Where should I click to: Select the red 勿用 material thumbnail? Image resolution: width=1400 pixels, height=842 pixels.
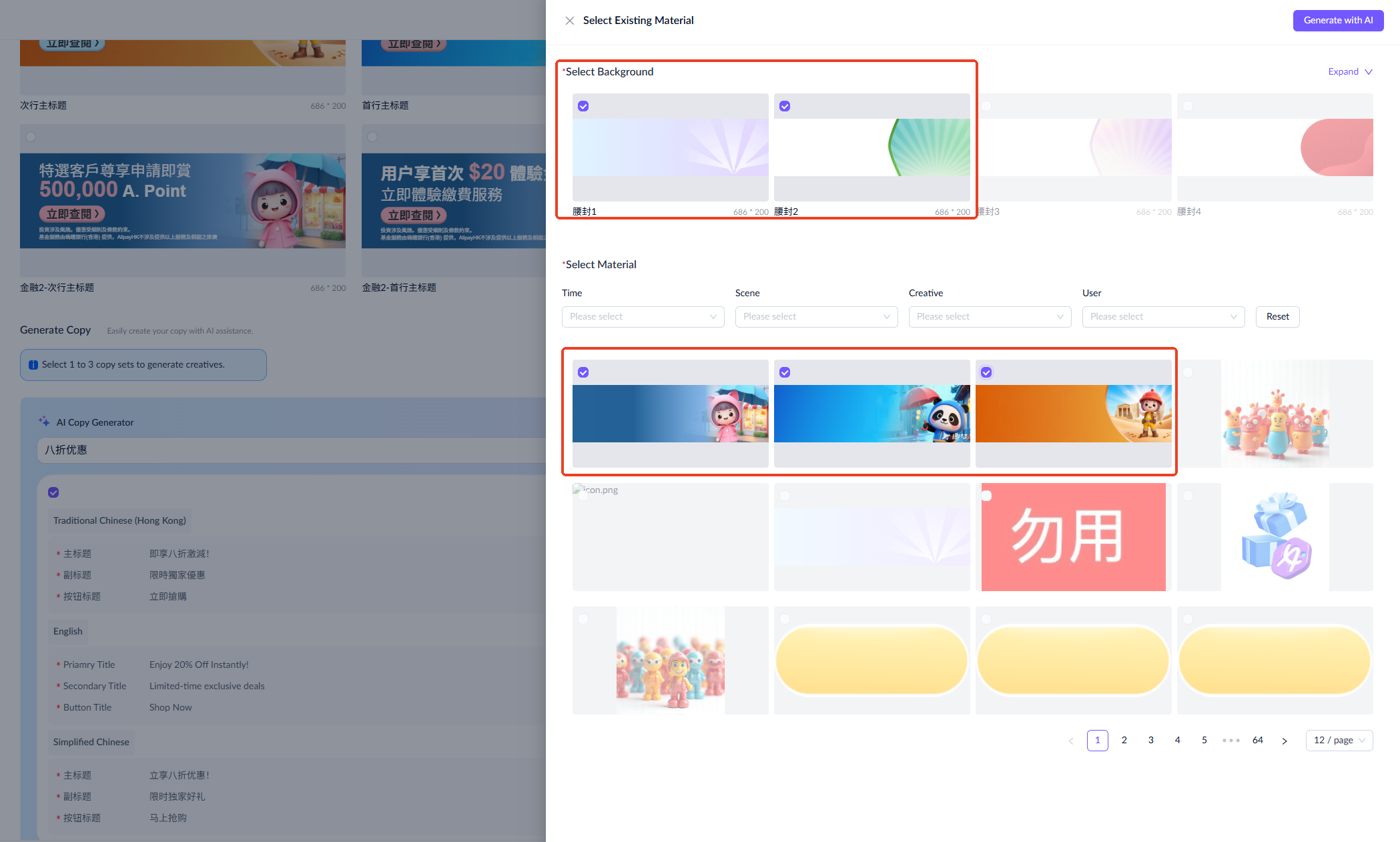1073,536
